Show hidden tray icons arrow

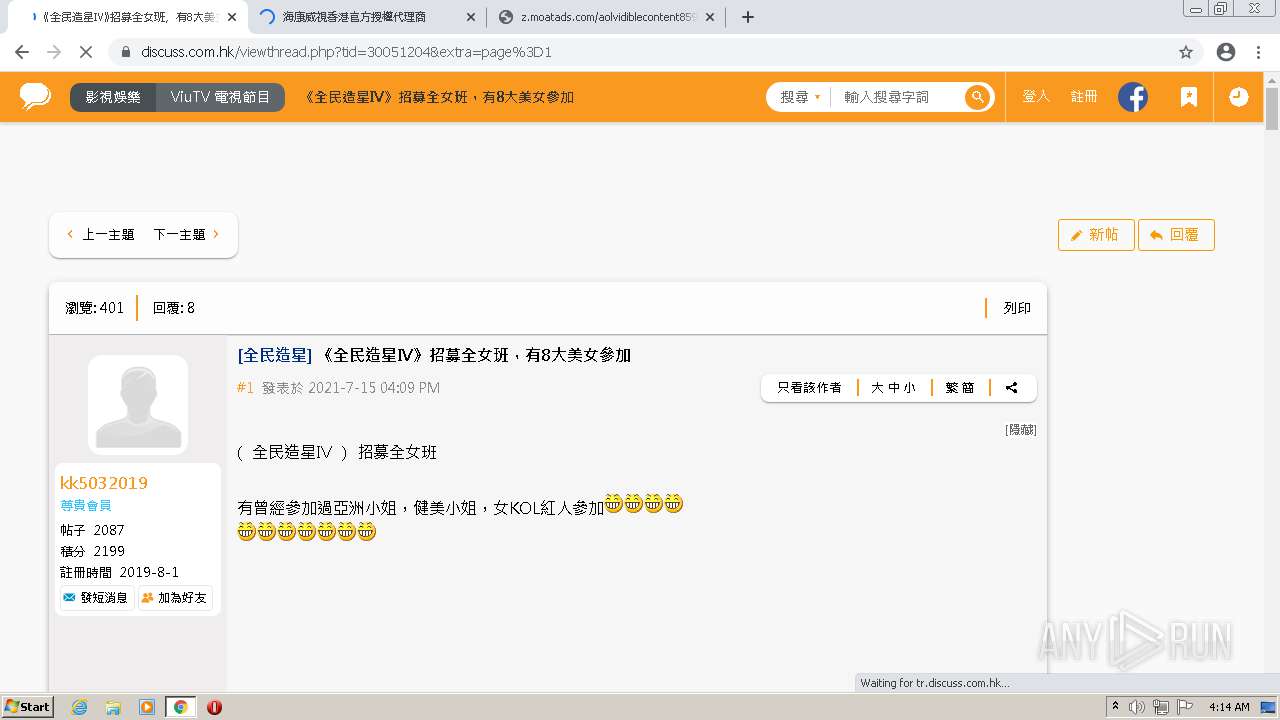[x=1116, y=707]
